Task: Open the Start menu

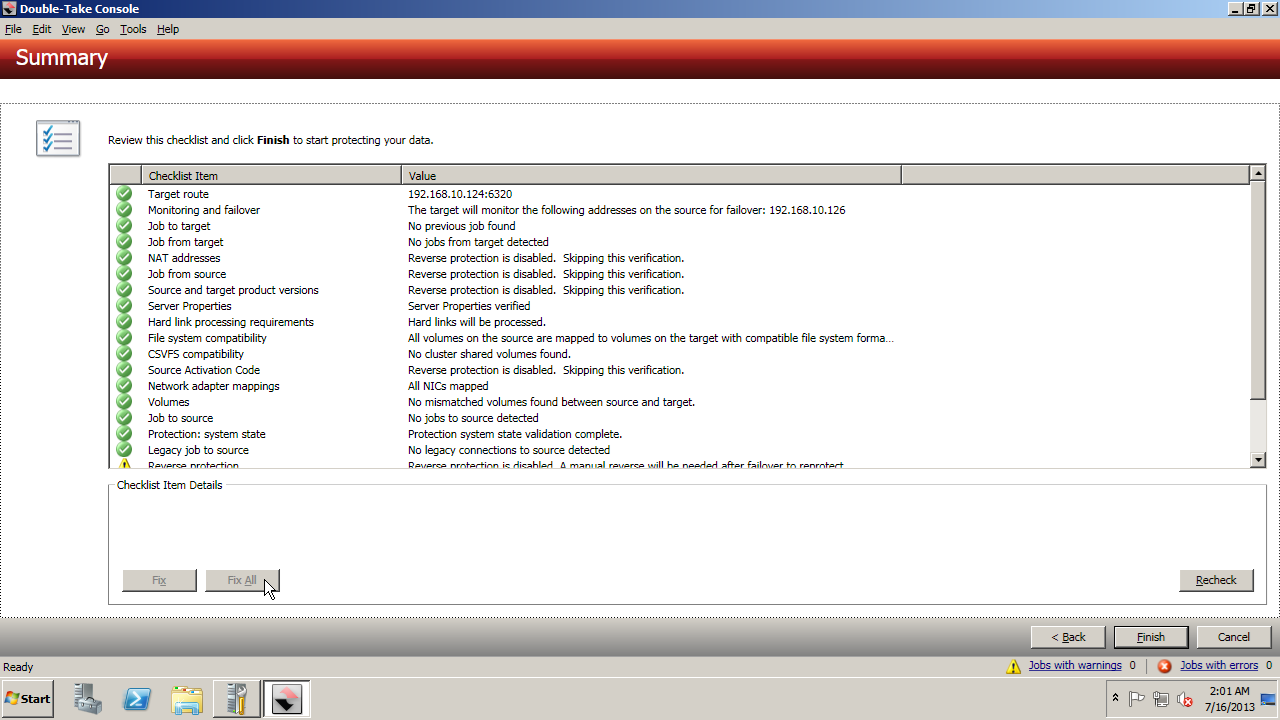Action: (x=28, y=699)
